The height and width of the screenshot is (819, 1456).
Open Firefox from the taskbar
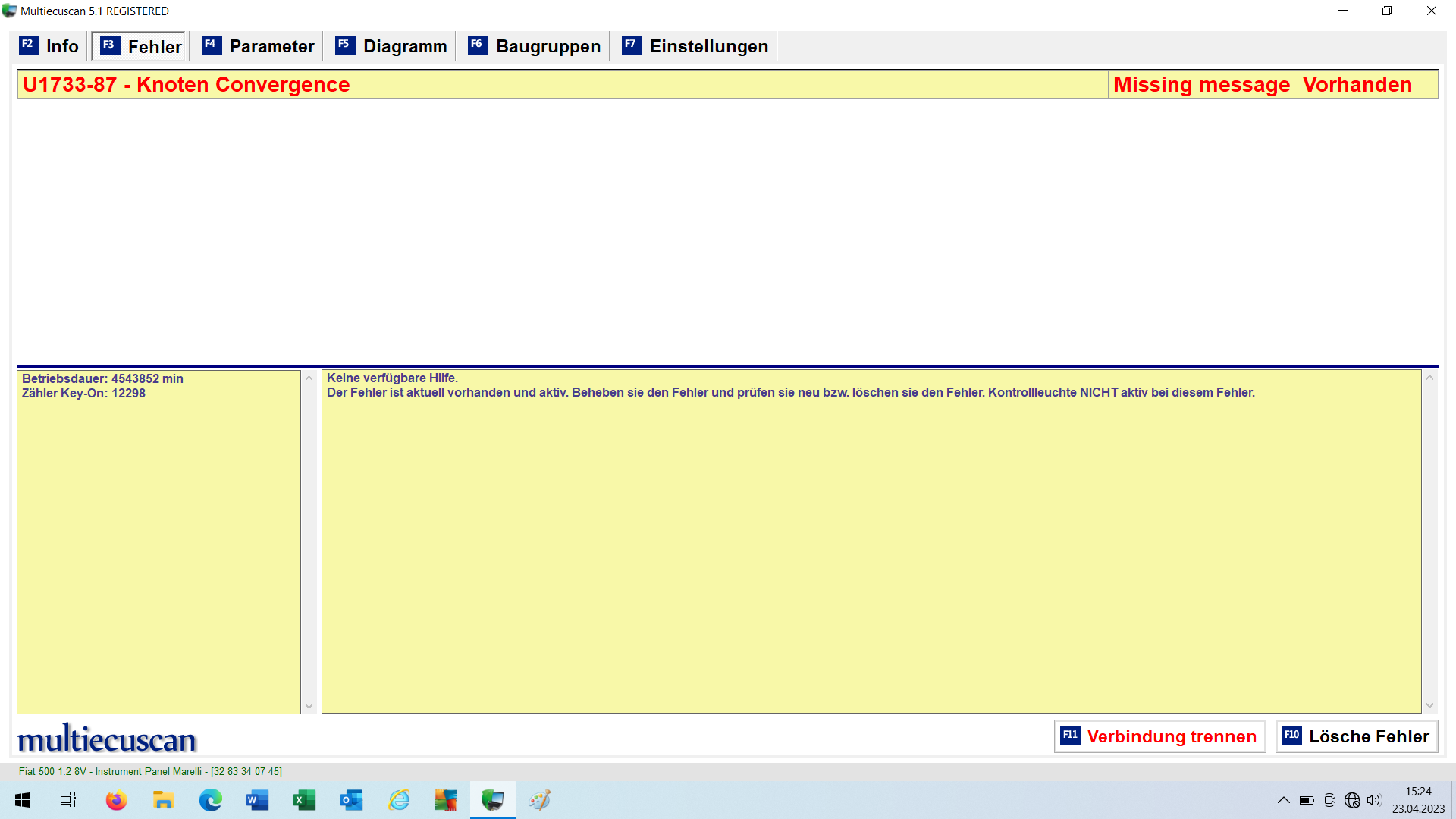click(x=116, y=800)
